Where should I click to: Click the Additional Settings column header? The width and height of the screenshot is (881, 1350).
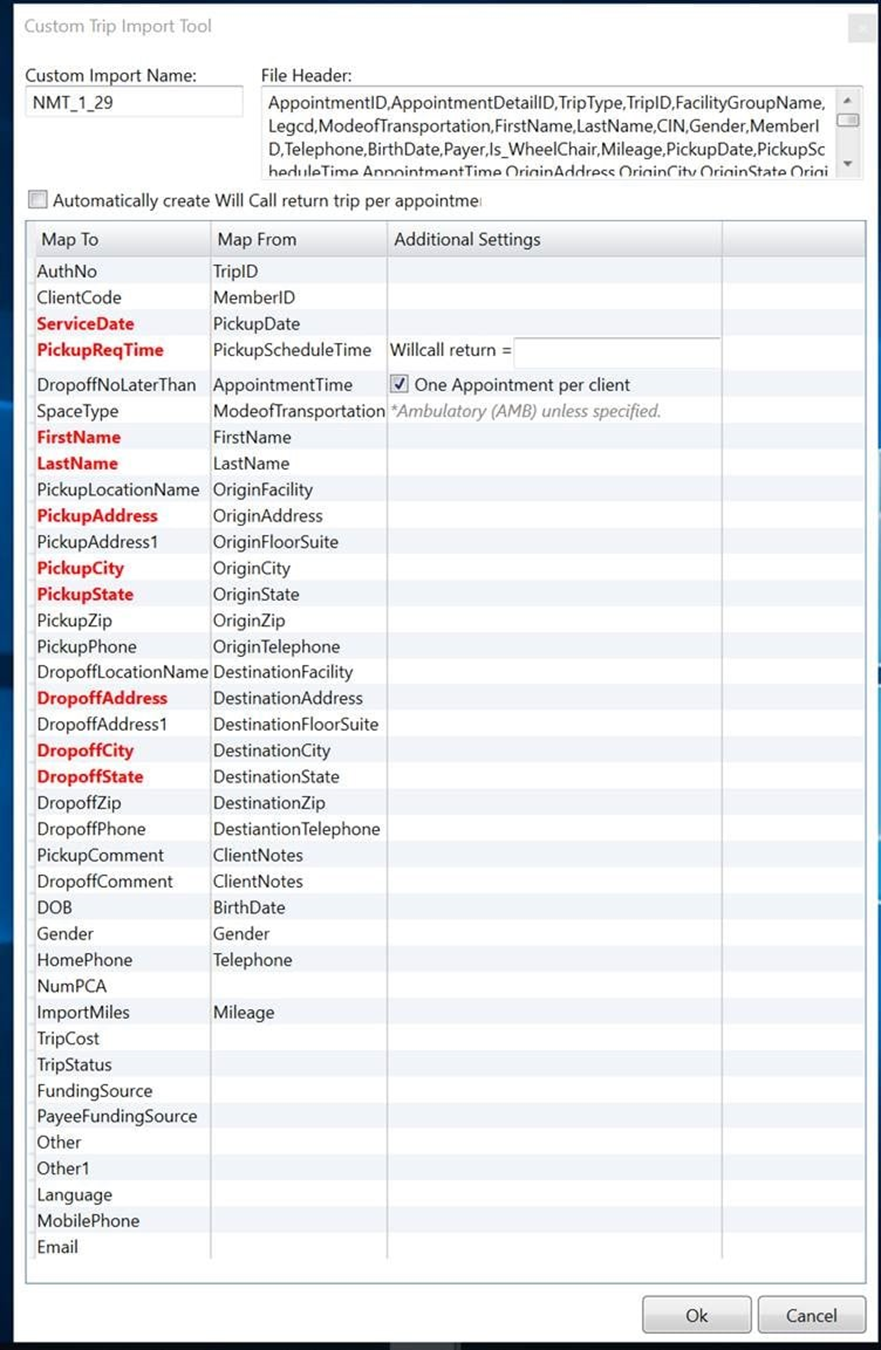coord(463,239)
